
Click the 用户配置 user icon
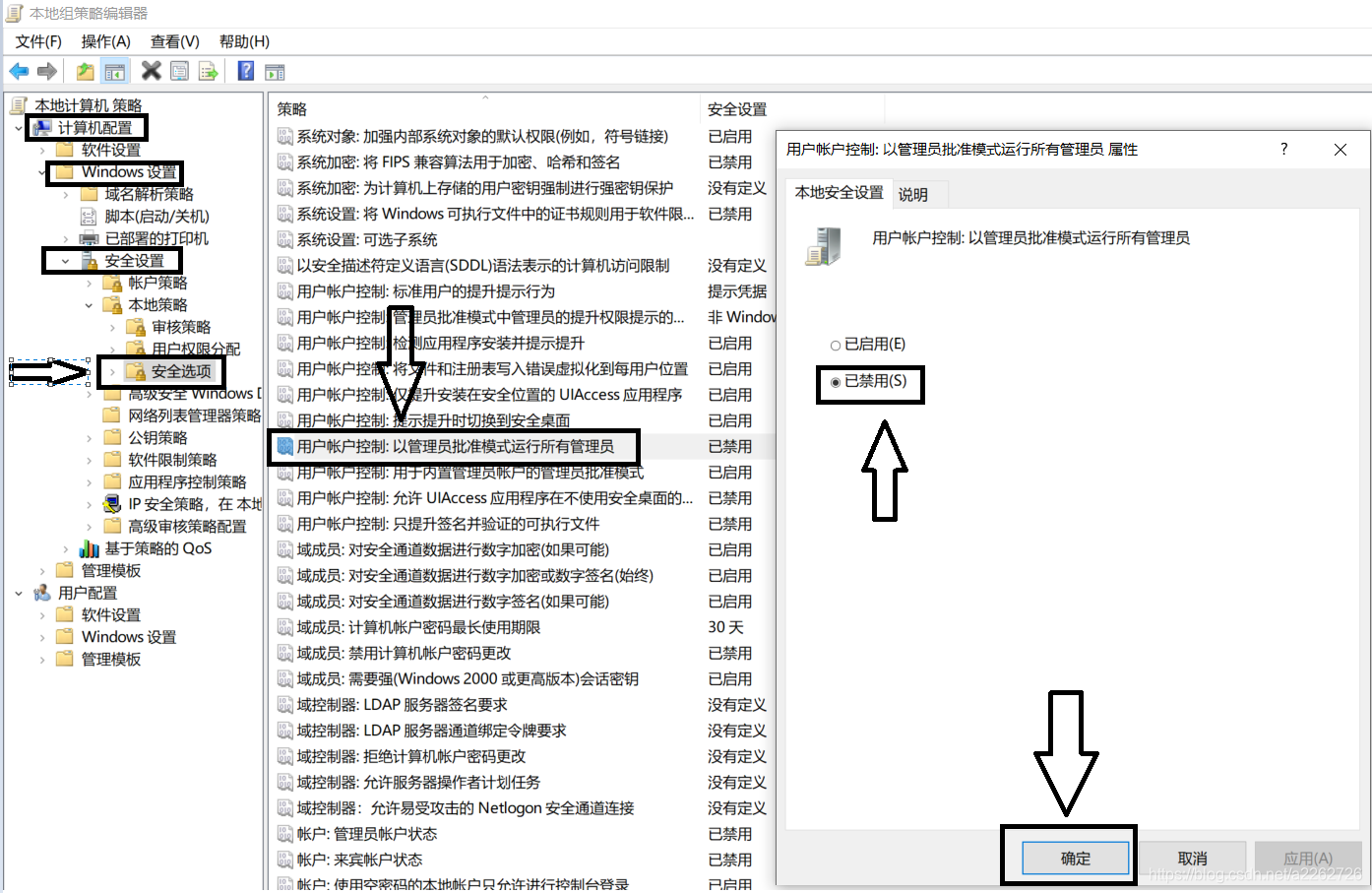click(x=41, y=593)
